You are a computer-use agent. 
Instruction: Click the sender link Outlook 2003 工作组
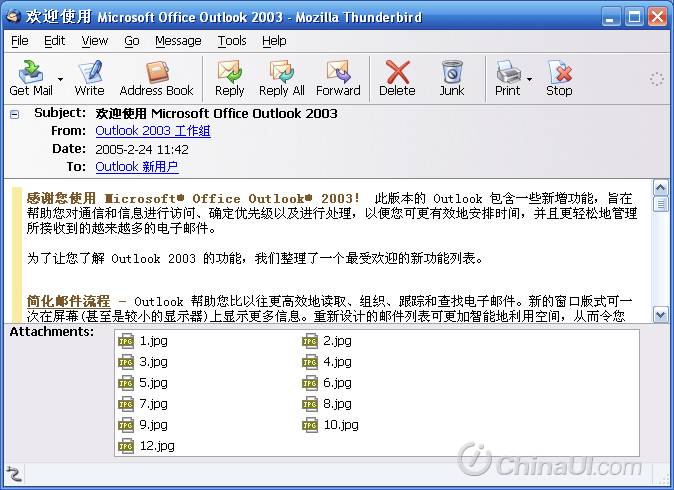tap(152, 131)
